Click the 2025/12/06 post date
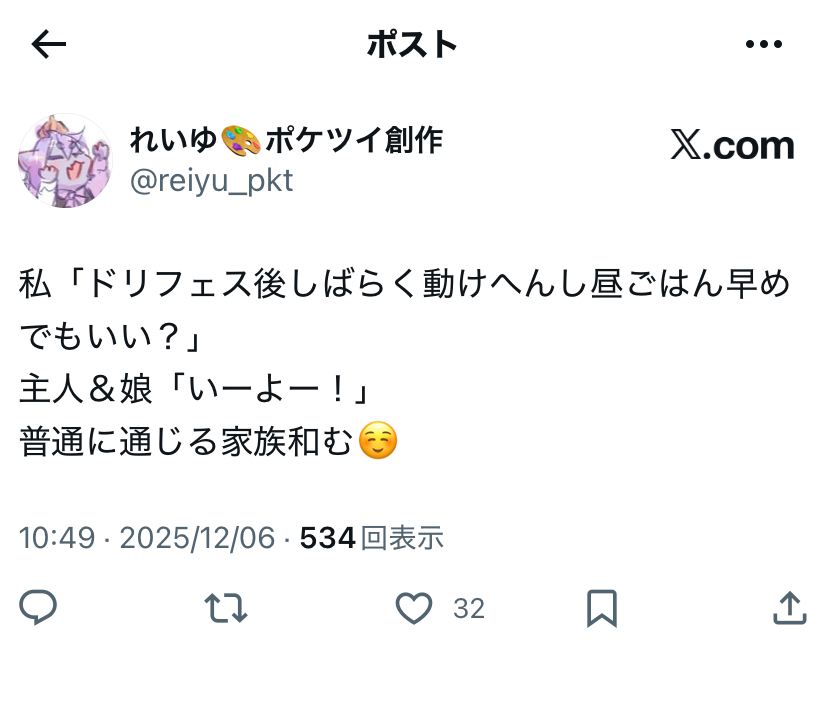828x710 pixels. click(197, 538)
